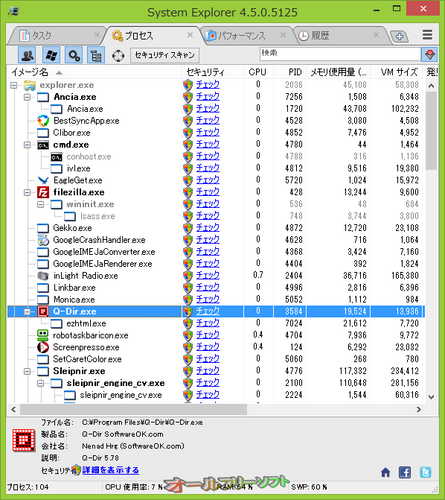
Task: Click the home icon in footer
Action: coord(385,472)
